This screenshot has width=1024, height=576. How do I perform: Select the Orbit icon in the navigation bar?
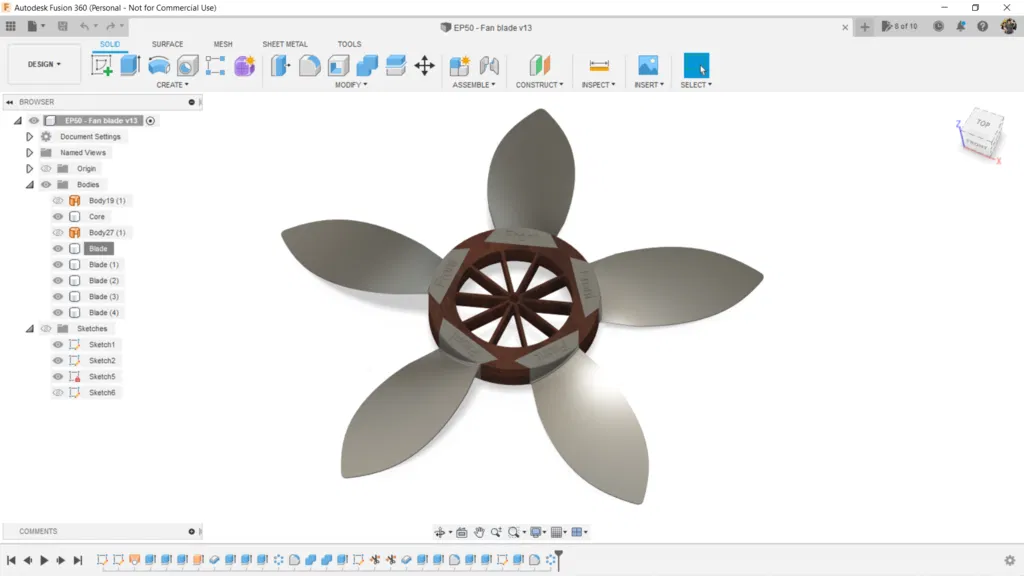[x=442, y=532]
